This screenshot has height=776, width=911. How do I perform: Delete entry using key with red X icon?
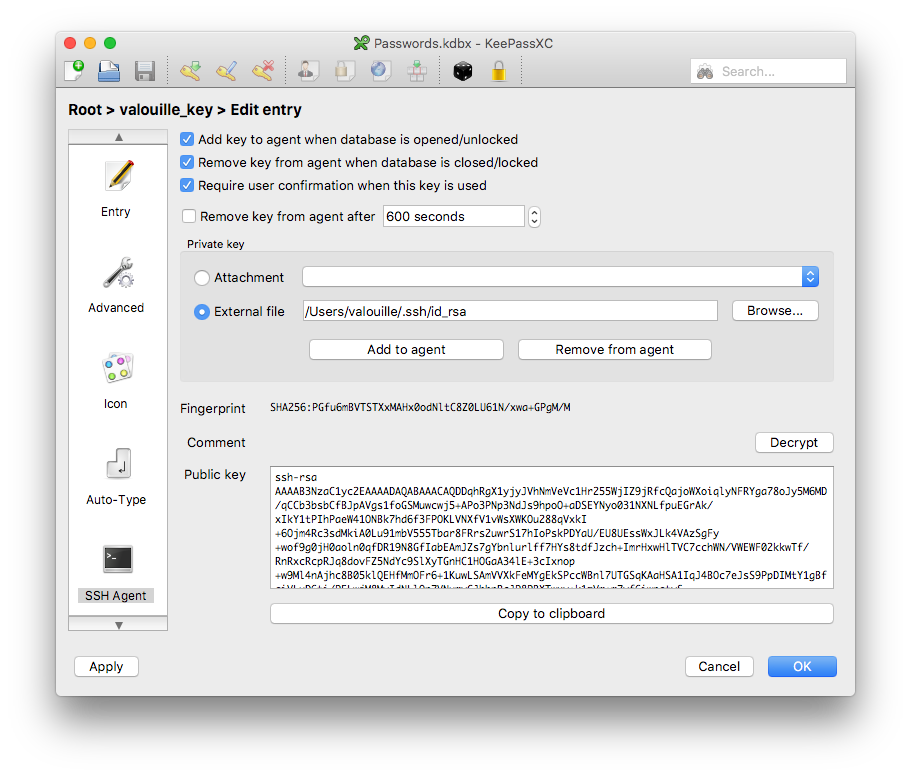[263, 71]
